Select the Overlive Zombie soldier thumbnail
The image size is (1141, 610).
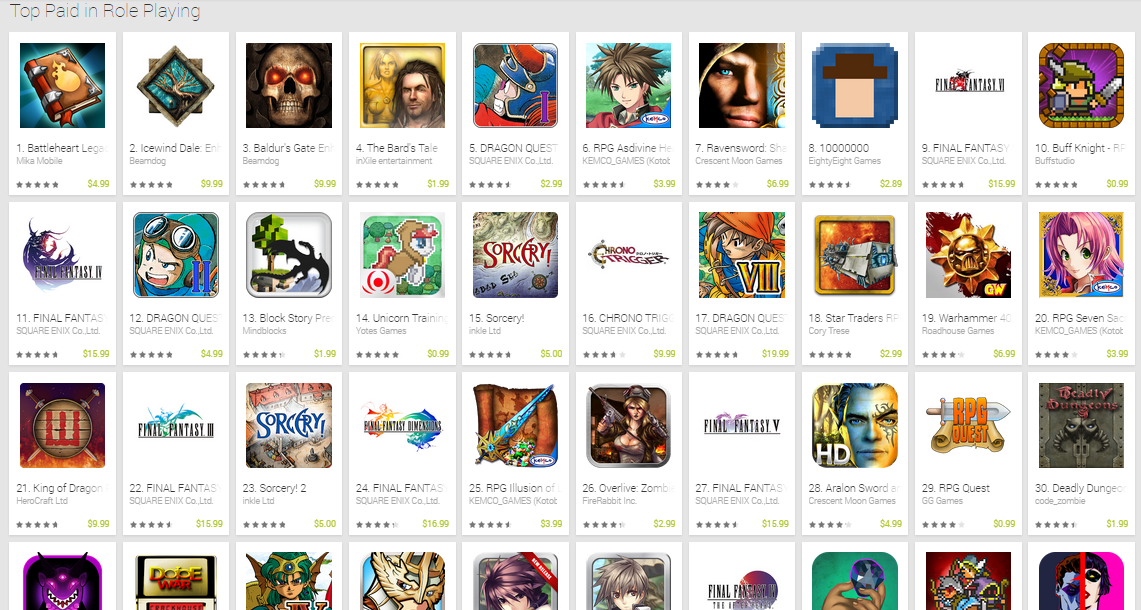tap(628, 425)
